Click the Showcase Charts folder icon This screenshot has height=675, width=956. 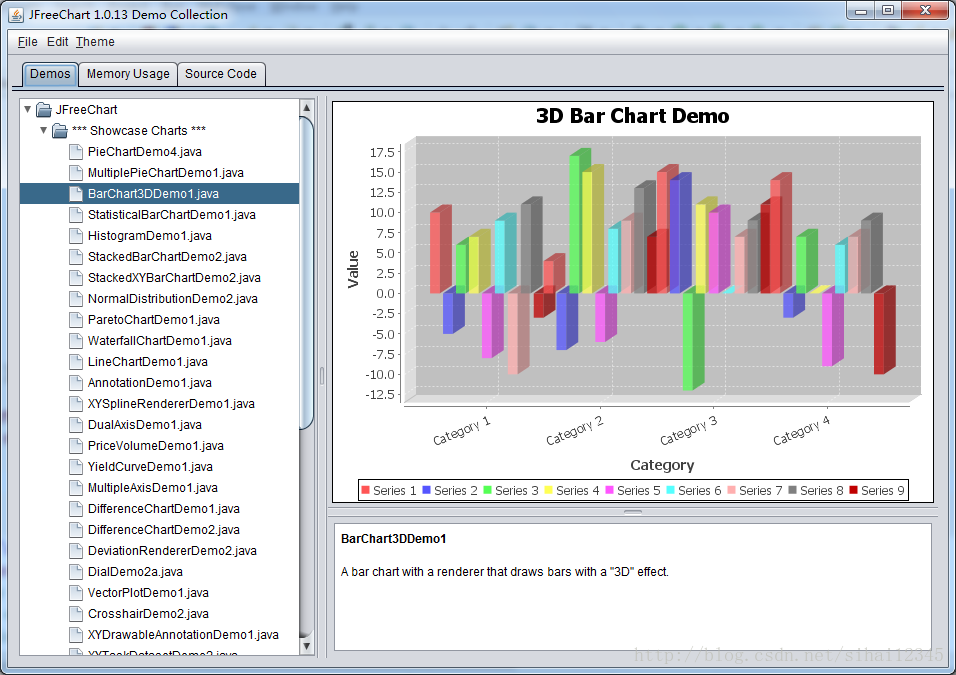pos(60,131)
